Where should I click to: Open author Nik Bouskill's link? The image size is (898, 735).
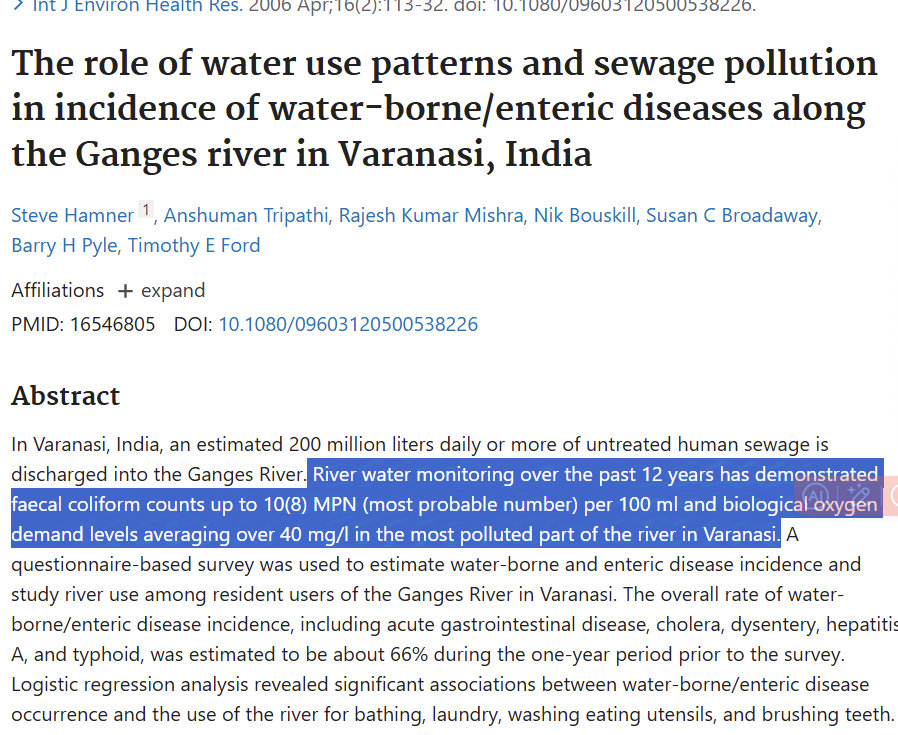(x=584, y=215)
